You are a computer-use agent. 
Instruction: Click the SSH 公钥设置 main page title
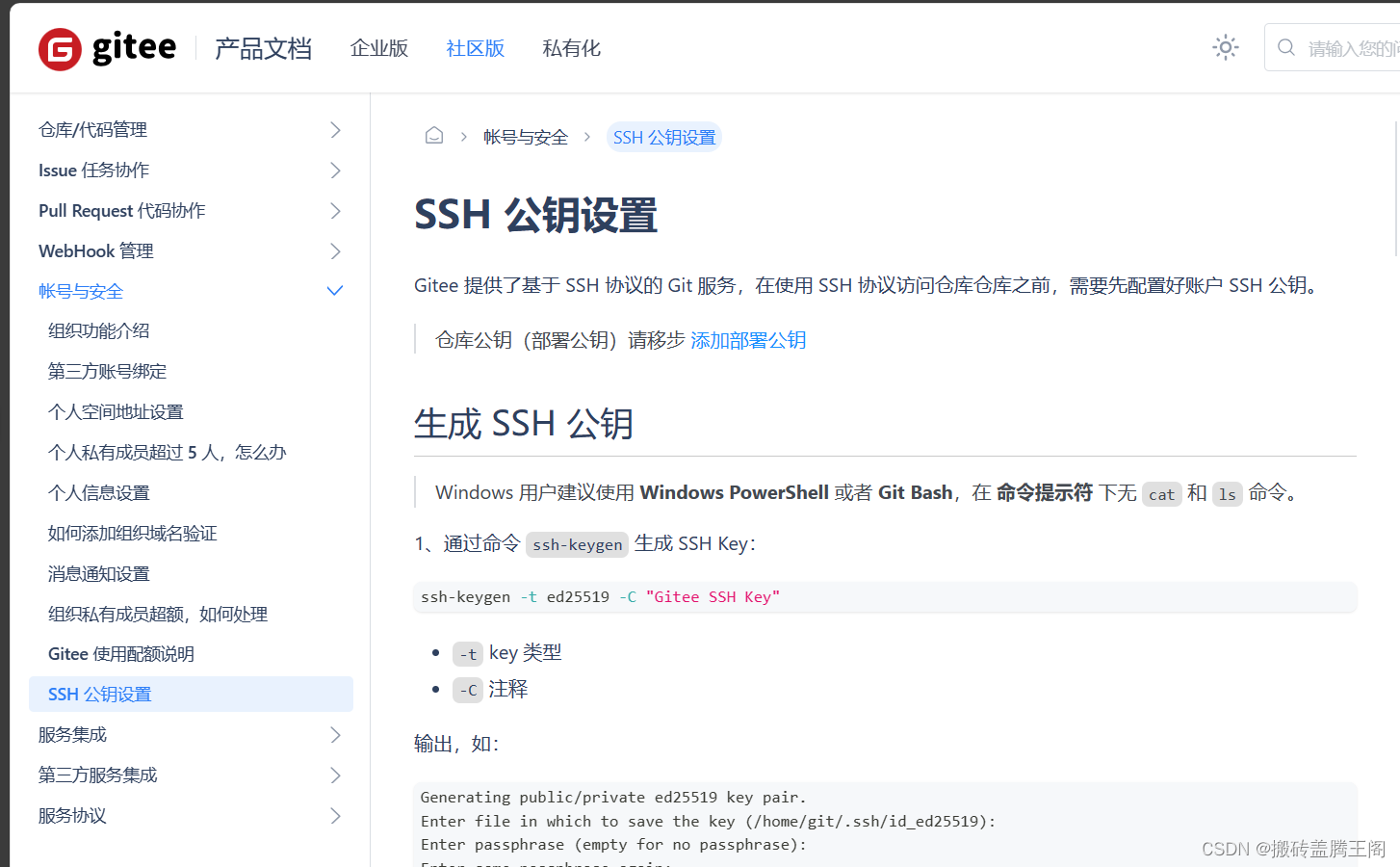(x=535, y=215)
